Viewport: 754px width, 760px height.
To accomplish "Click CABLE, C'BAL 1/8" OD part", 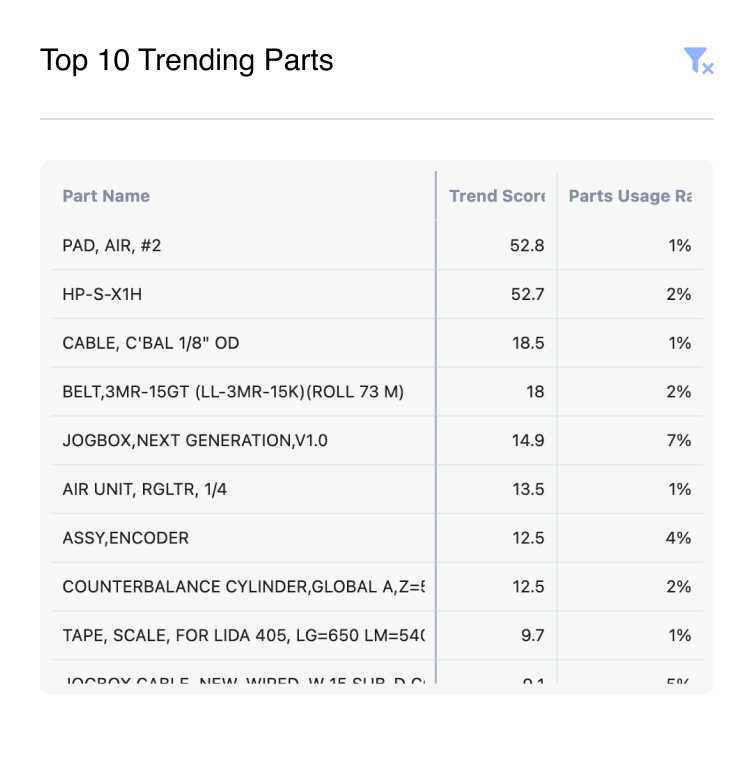I will click(x=151, y=343).
